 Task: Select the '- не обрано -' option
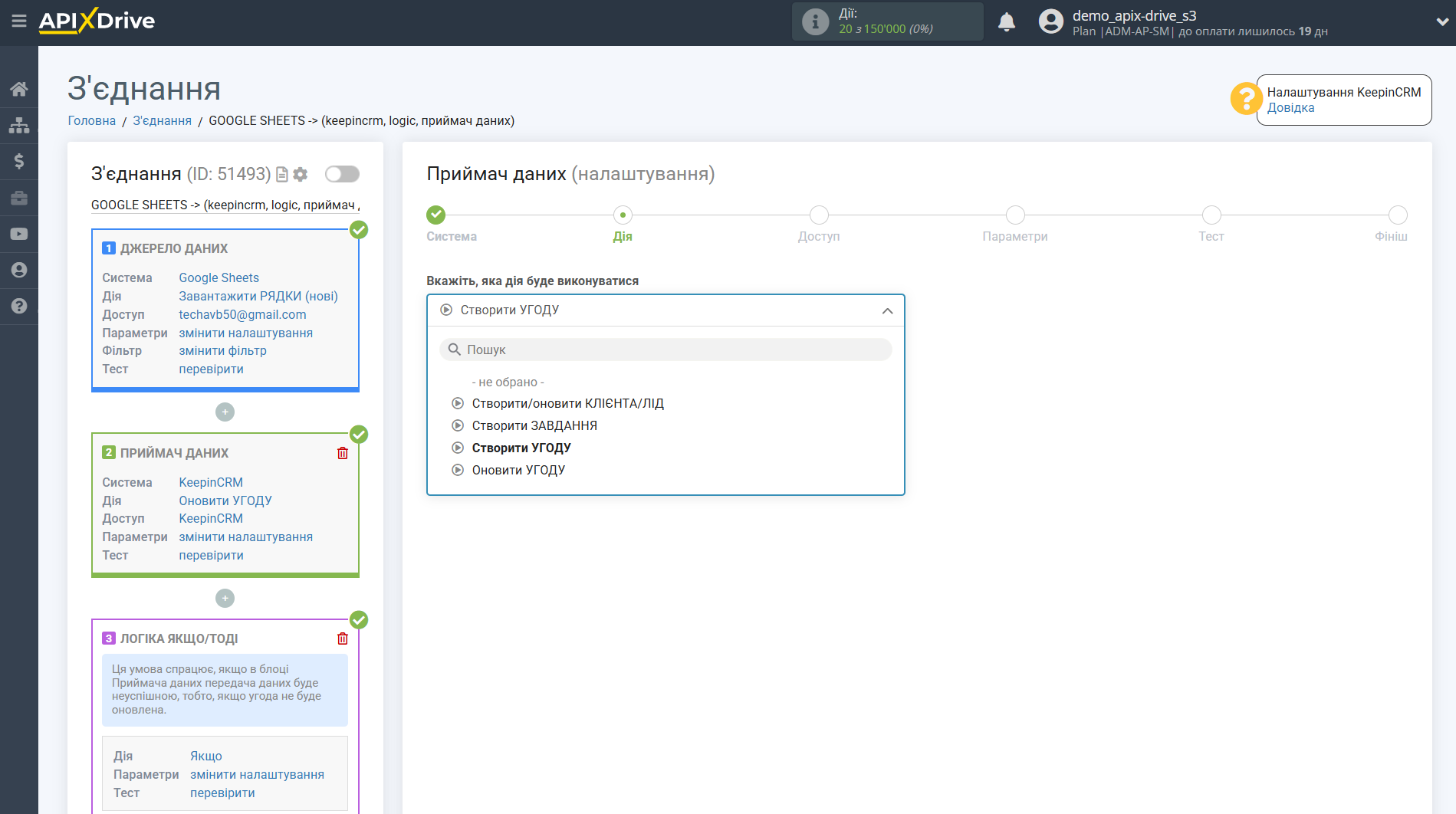508,382
